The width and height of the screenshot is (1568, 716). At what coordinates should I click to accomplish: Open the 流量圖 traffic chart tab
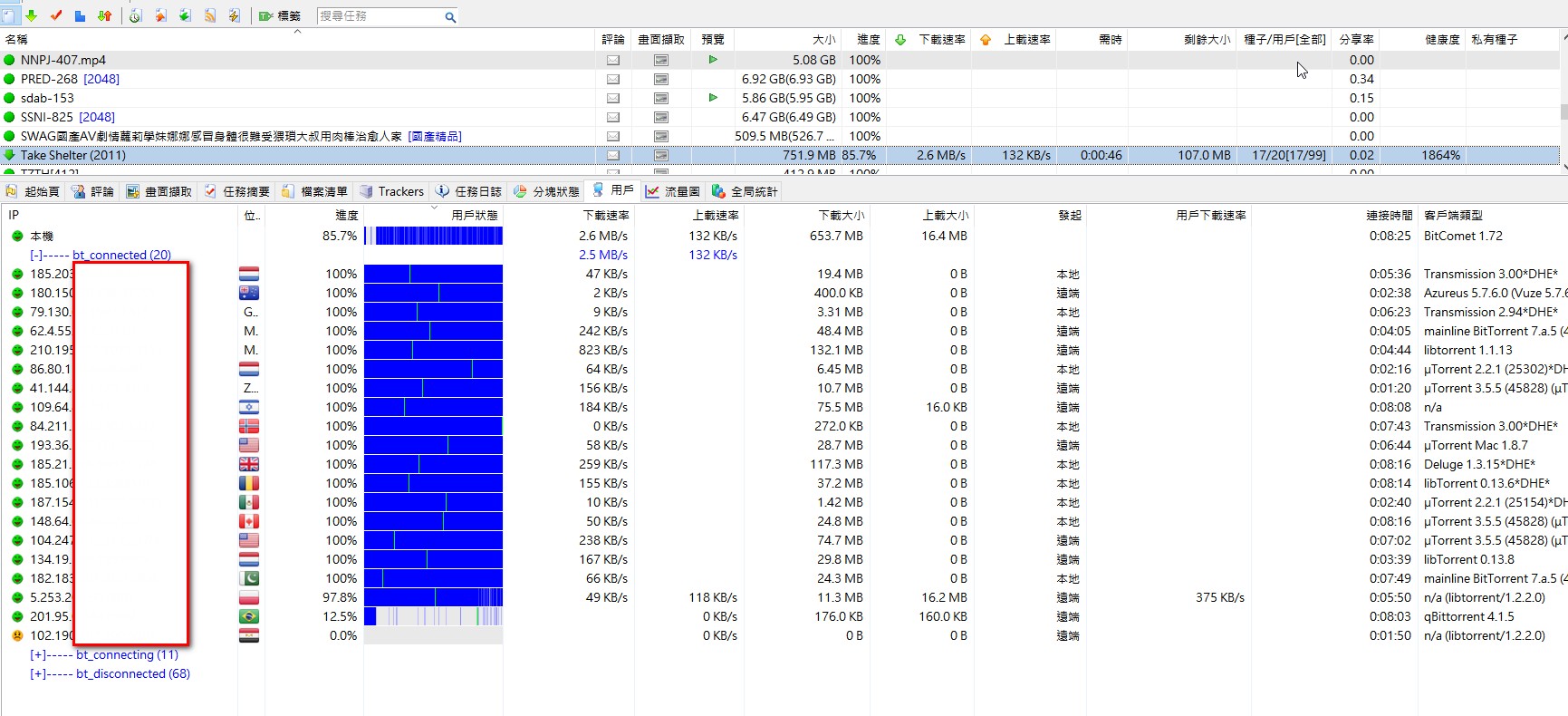(x=673, y=191)
